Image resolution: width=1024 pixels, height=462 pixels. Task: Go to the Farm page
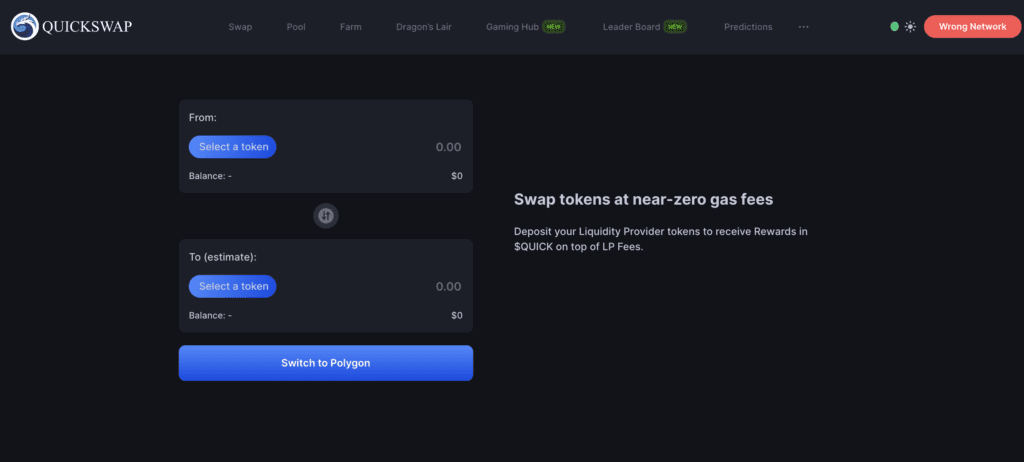tap(351, 27)
